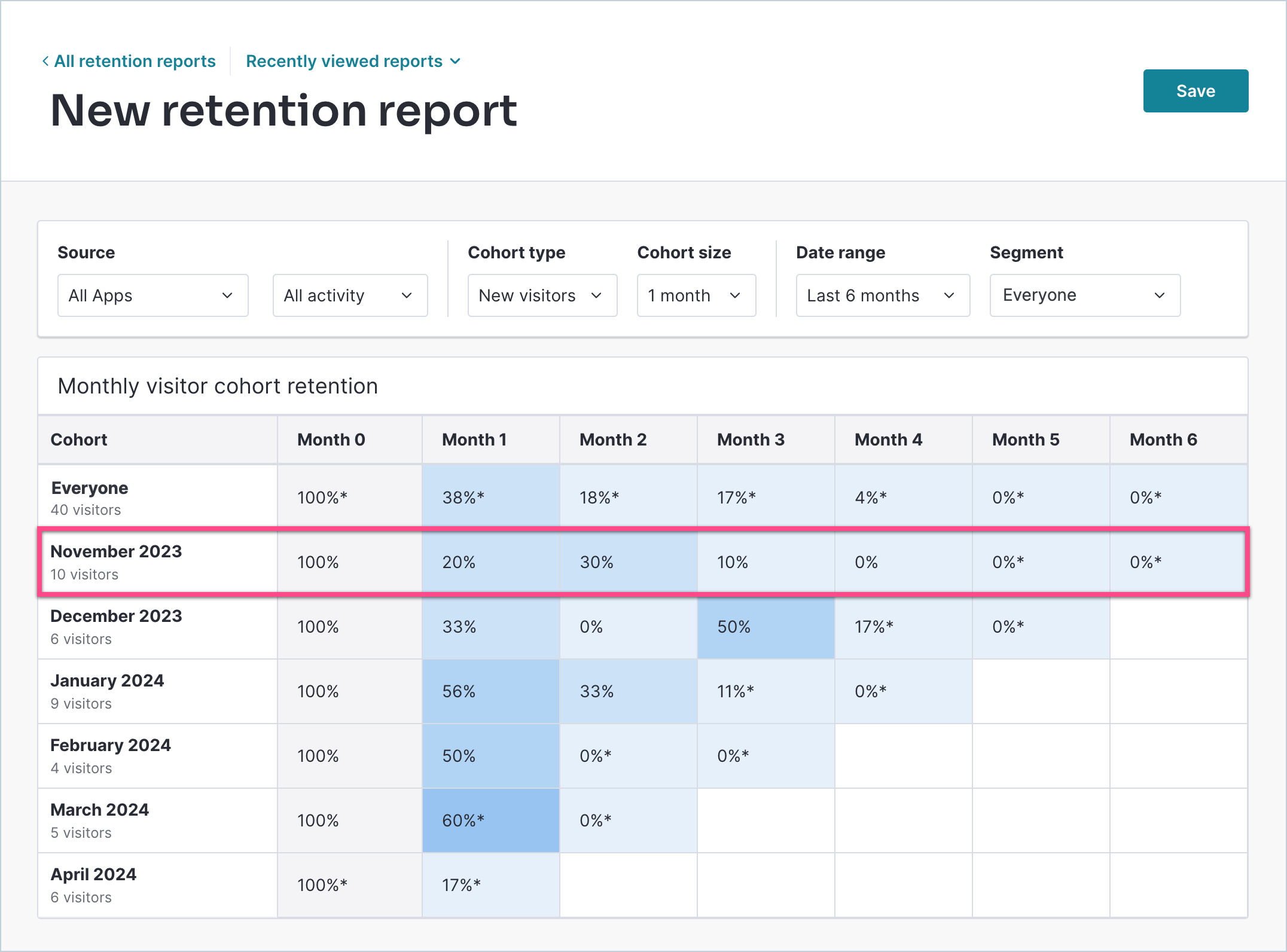The width and height of the screenshot is (1287, 952).
Task: Select the November 2023 highlighted cohort row
Action: pos(117,561)
